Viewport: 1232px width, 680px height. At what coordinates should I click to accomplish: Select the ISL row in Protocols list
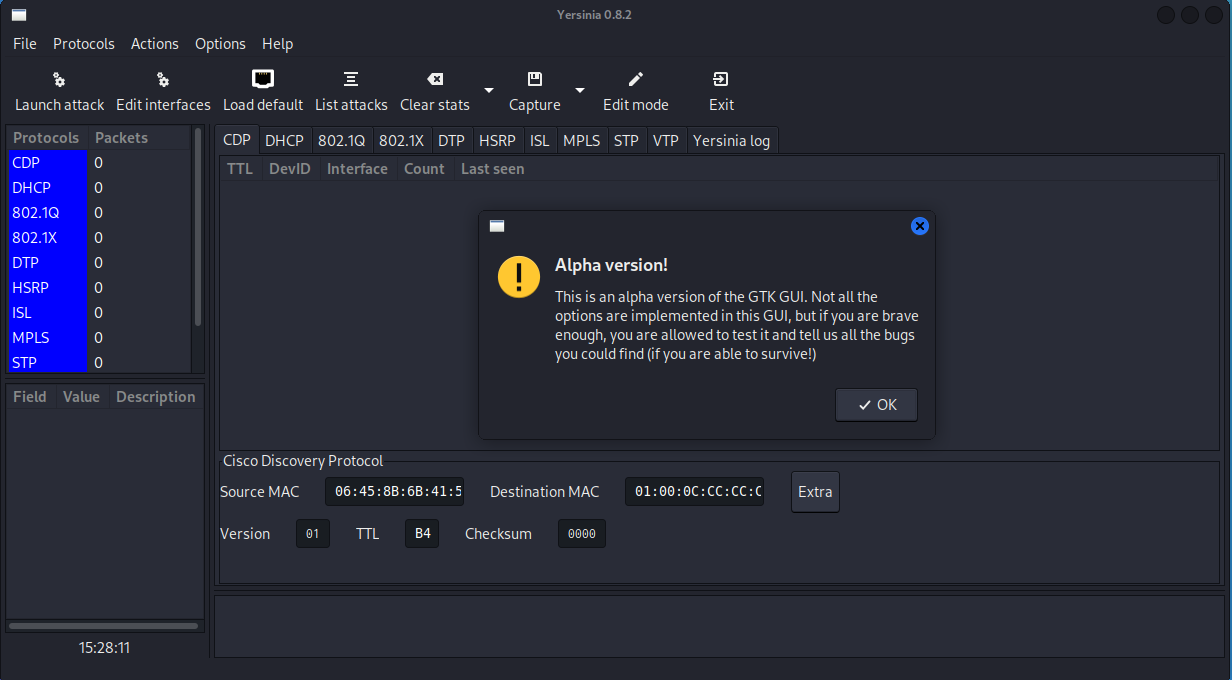pos(98,312)
